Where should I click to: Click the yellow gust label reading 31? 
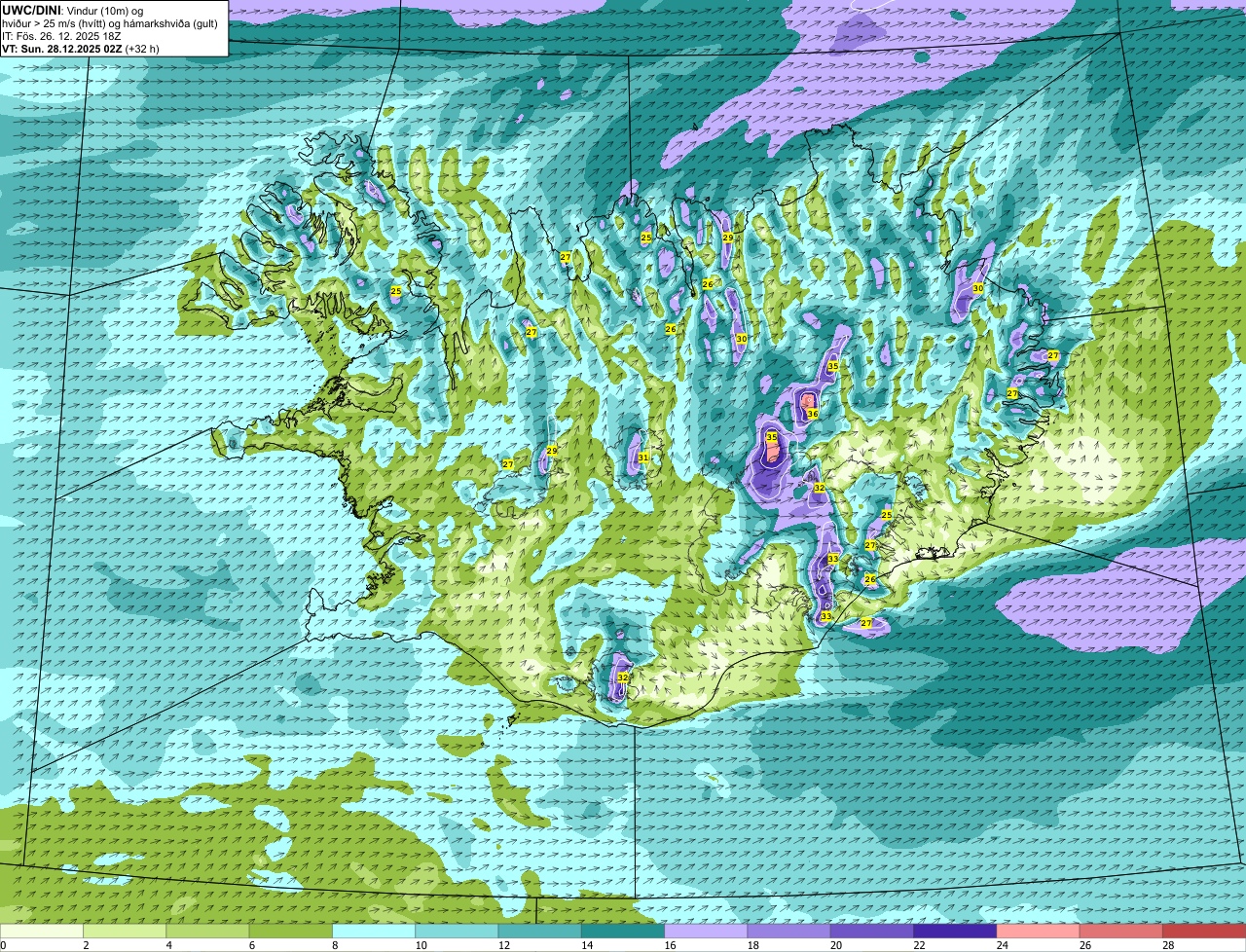(x=643, y=457)
